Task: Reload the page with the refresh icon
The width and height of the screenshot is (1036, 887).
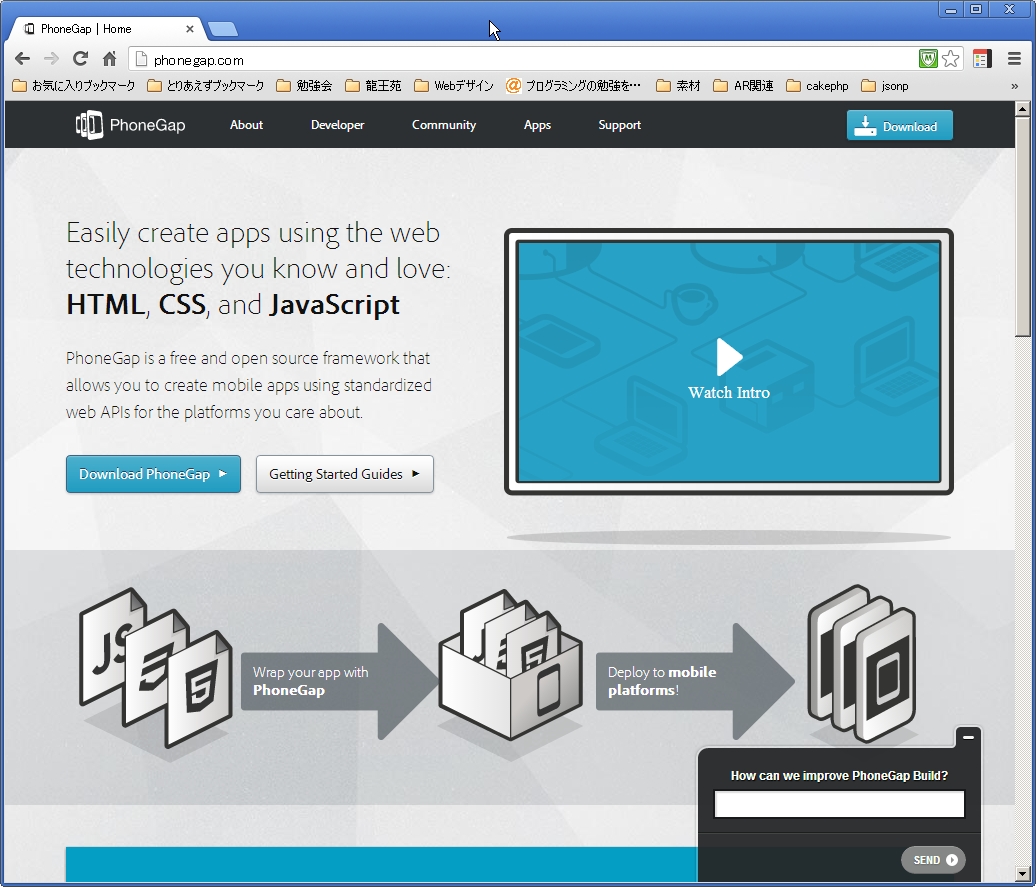Action: coord(81,59)
